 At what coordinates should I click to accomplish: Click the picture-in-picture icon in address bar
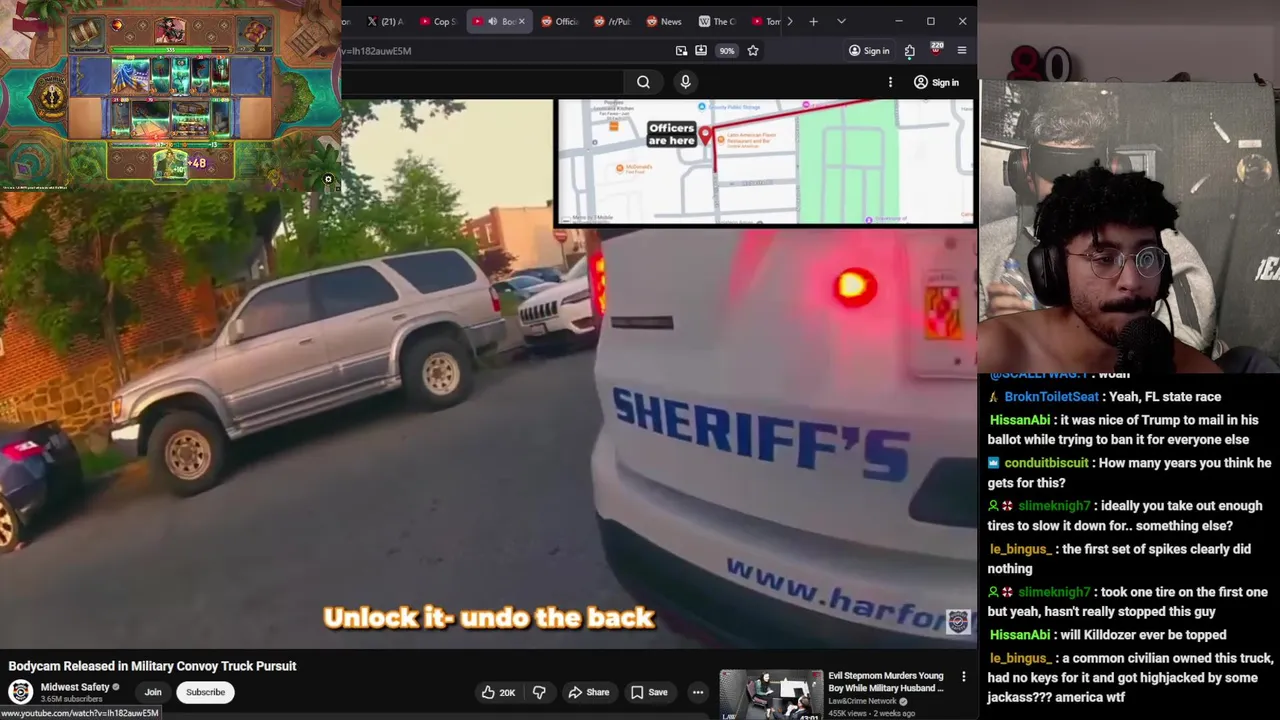(681, 51)
